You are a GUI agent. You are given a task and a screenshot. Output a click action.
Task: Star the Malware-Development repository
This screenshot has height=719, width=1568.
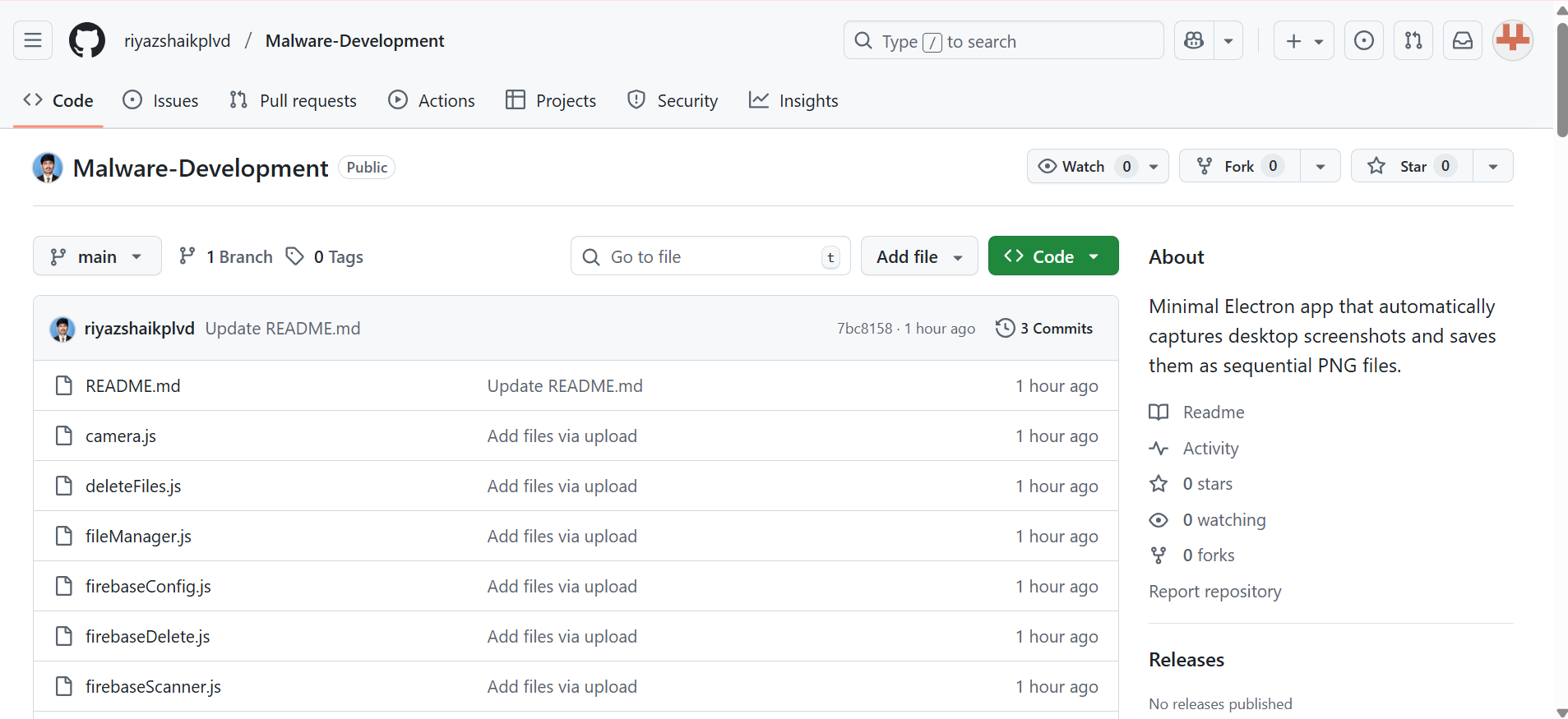[1412, 166]
